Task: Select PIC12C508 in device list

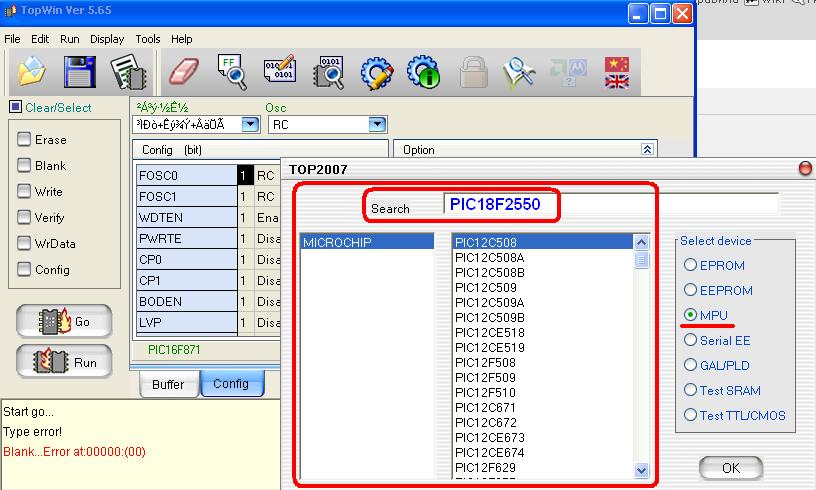Action: pos(543,242)
